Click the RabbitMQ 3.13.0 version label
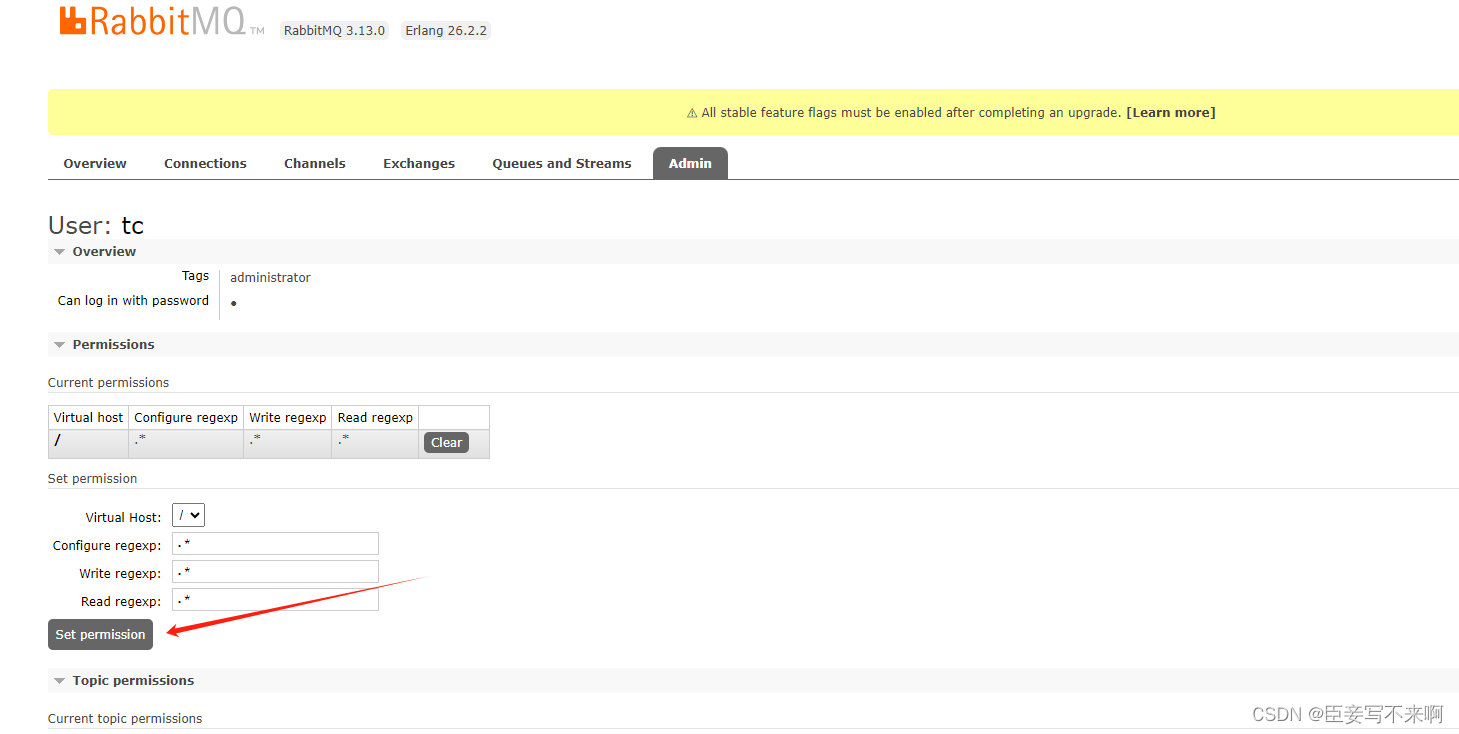 tap(334, 30)
